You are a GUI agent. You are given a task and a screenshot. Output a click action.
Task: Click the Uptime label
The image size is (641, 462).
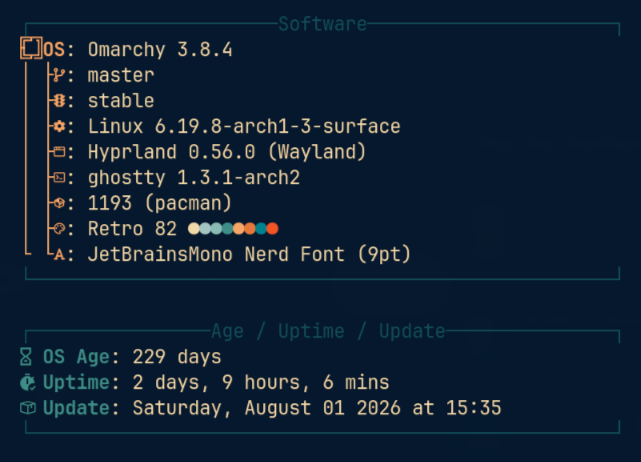[x=76, y=383]
